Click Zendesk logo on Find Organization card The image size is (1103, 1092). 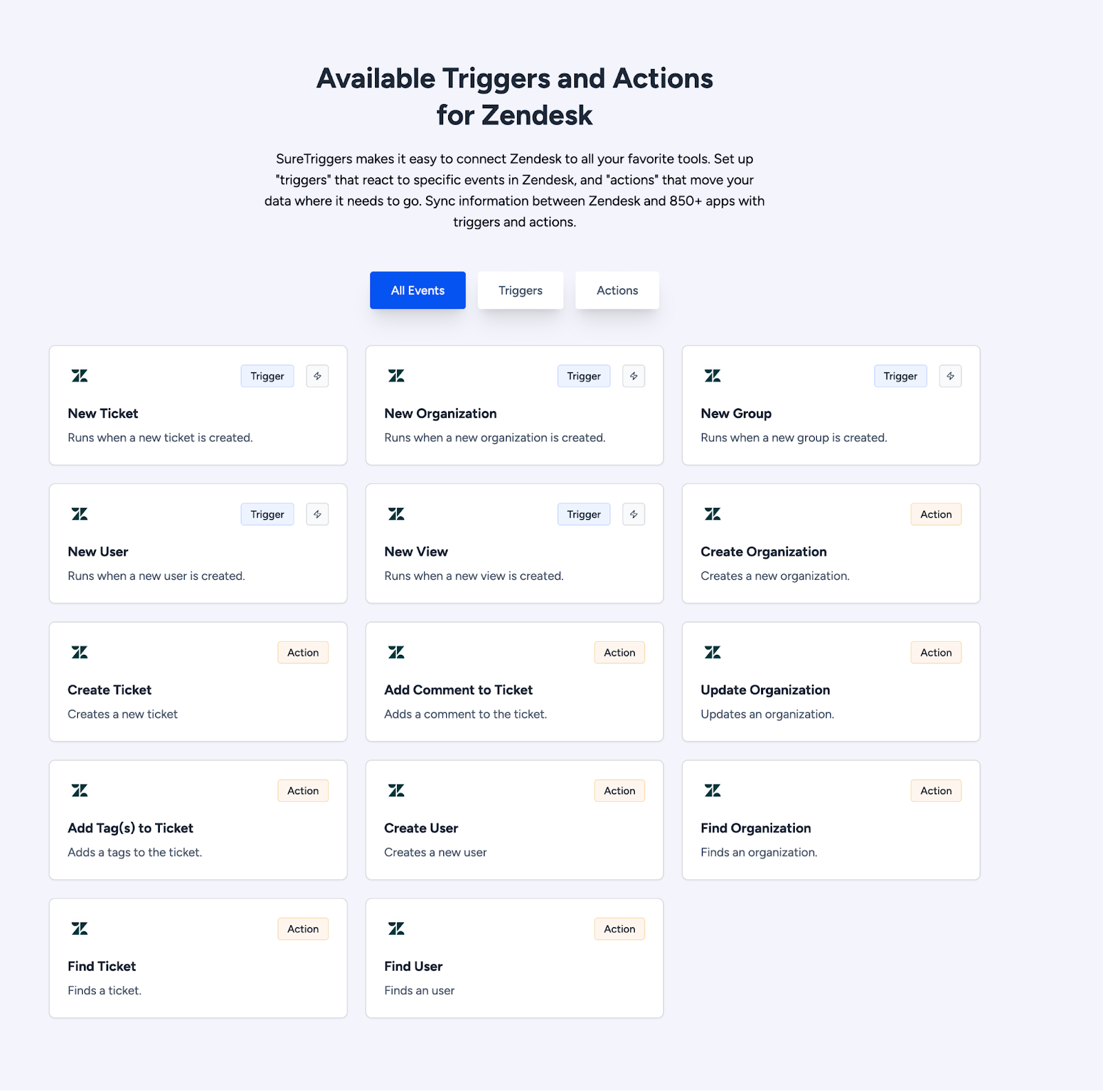coord(713,791)
